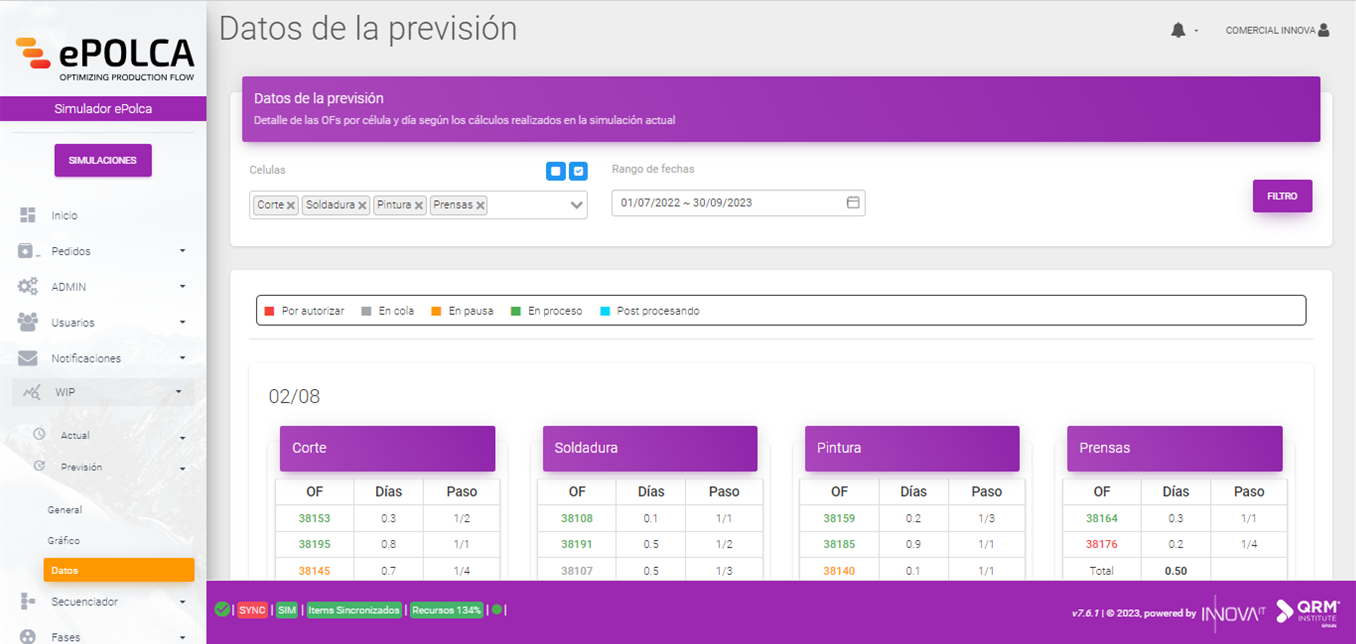Image resolution: width=1356 pixels, height=644 pixels.
Task: Click the Usuarios people icon
Action: 27,322
